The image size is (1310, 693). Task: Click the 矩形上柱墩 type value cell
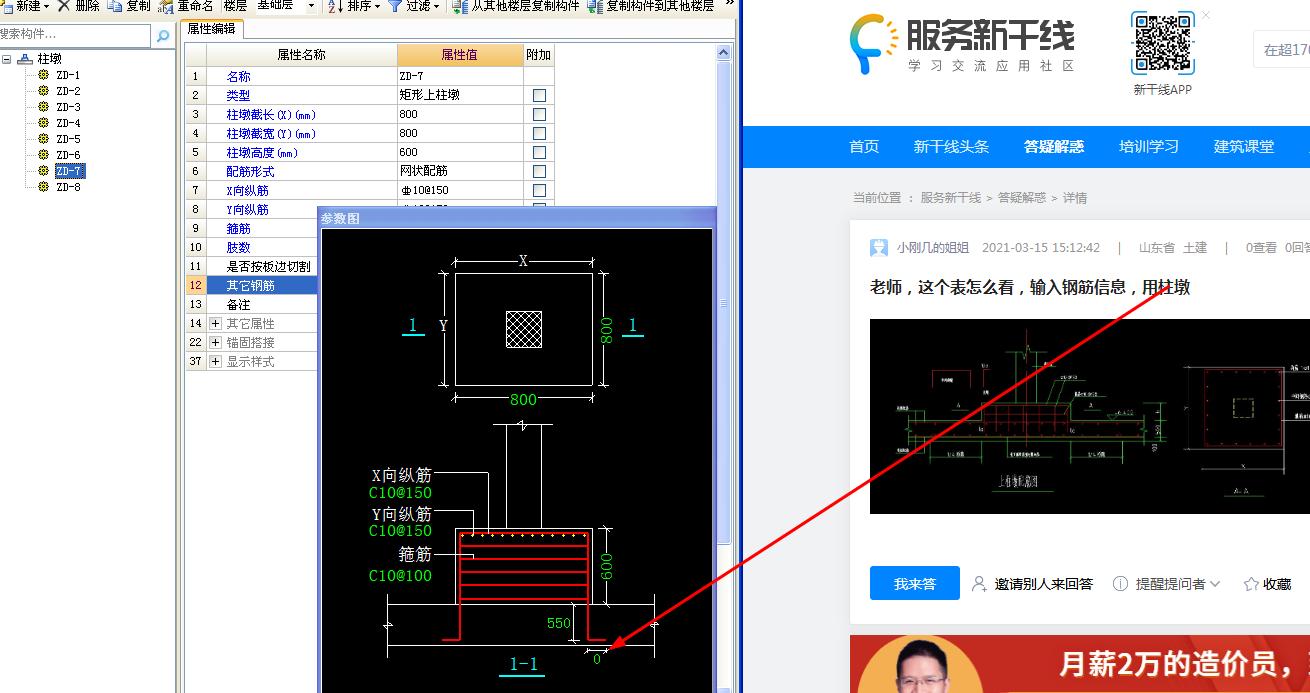point(460,95)
